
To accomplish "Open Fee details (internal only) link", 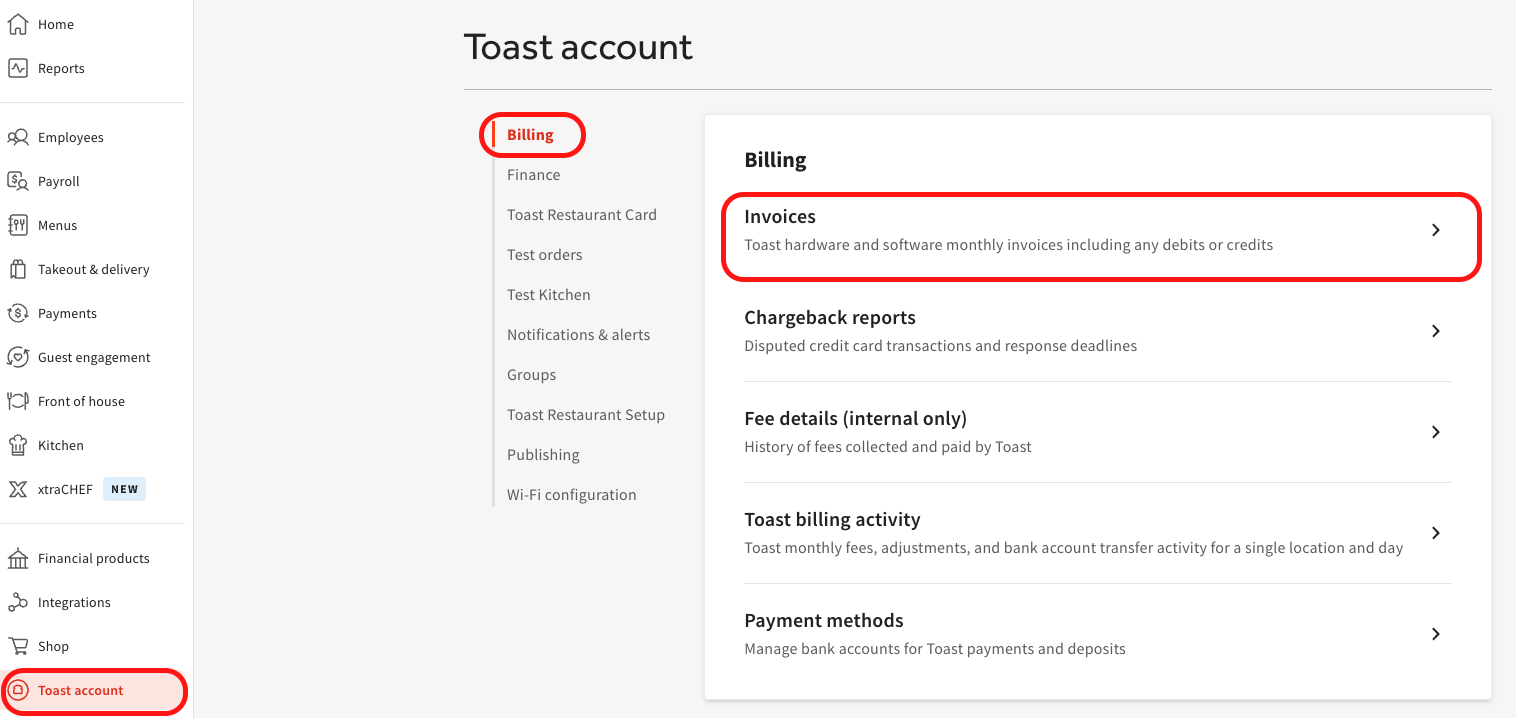I will point(855,419).
